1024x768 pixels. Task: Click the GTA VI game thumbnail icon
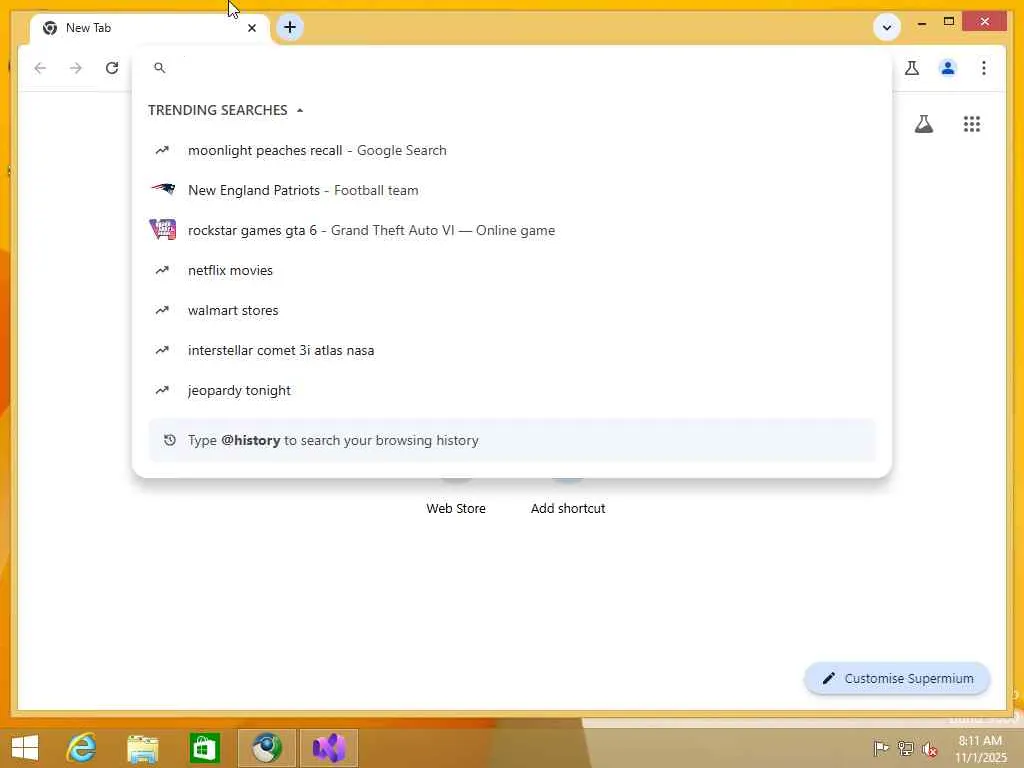tap(163, 229)
